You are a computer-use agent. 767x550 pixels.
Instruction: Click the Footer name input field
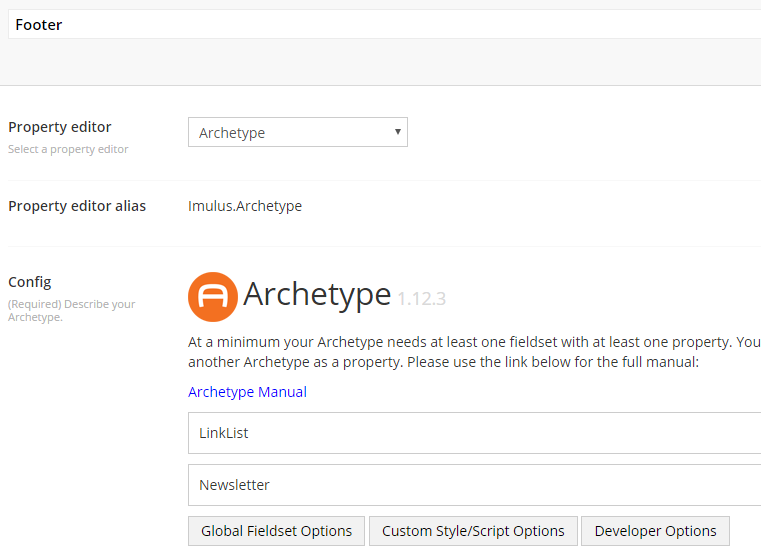pyautogui.click(x=386, y=24)
